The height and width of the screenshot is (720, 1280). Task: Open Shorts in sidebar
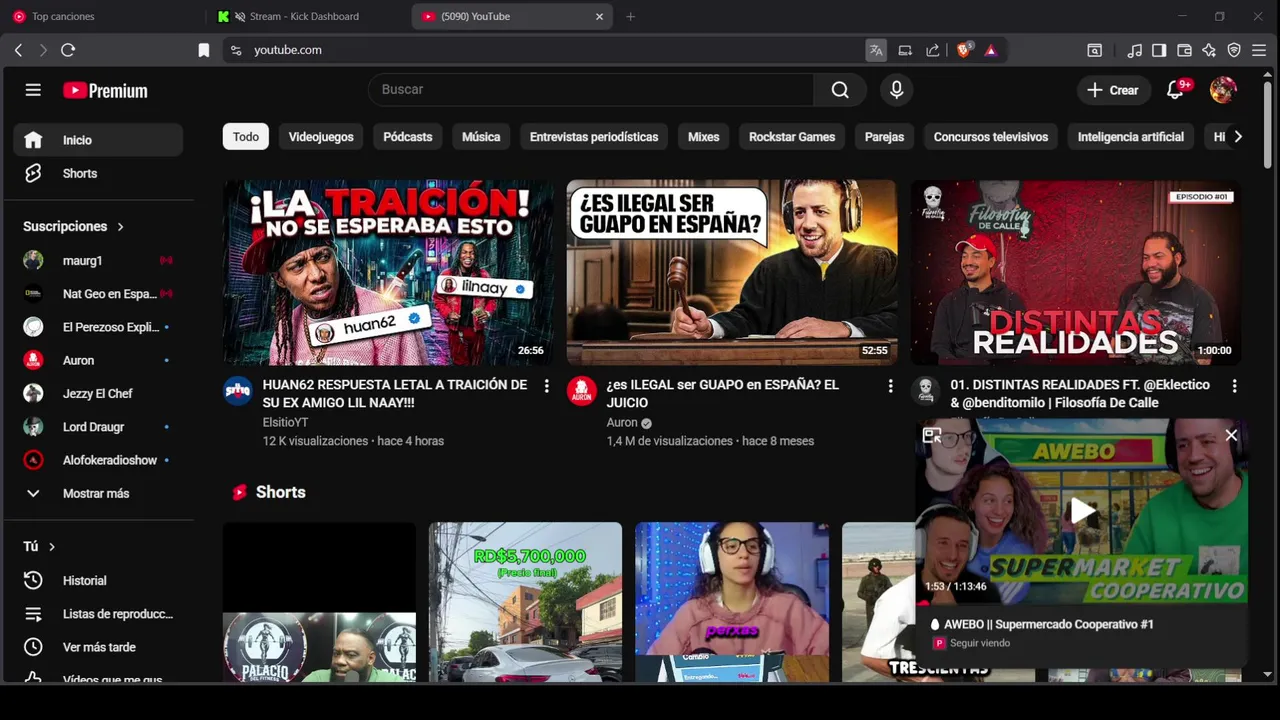98,173
